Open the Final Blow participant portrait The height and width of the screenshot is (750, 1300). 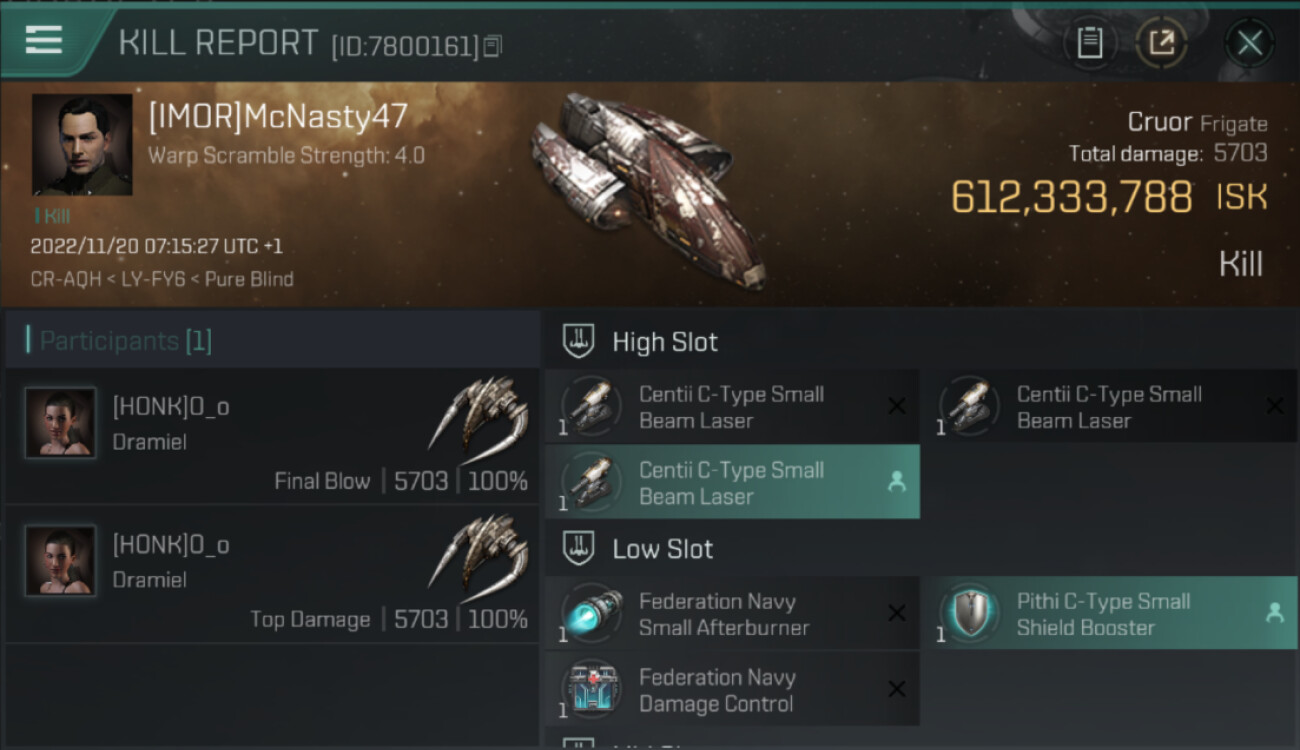click(x=61, y=423)
